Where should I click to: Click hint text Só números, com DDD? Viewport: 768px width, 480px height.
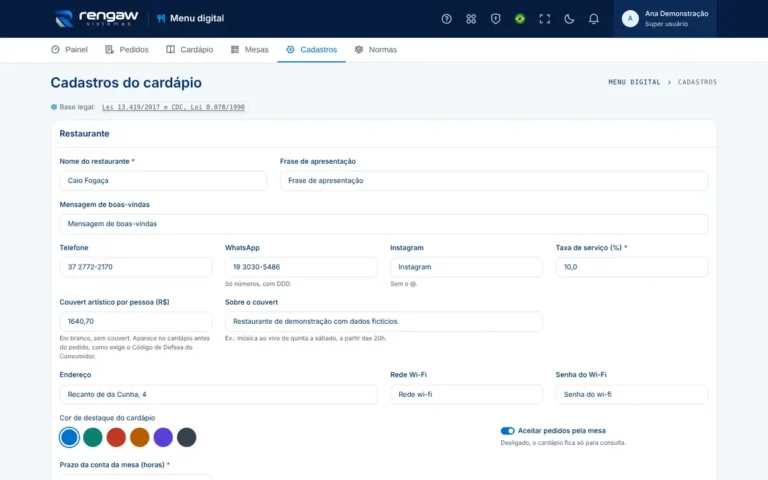pos(258,284)
